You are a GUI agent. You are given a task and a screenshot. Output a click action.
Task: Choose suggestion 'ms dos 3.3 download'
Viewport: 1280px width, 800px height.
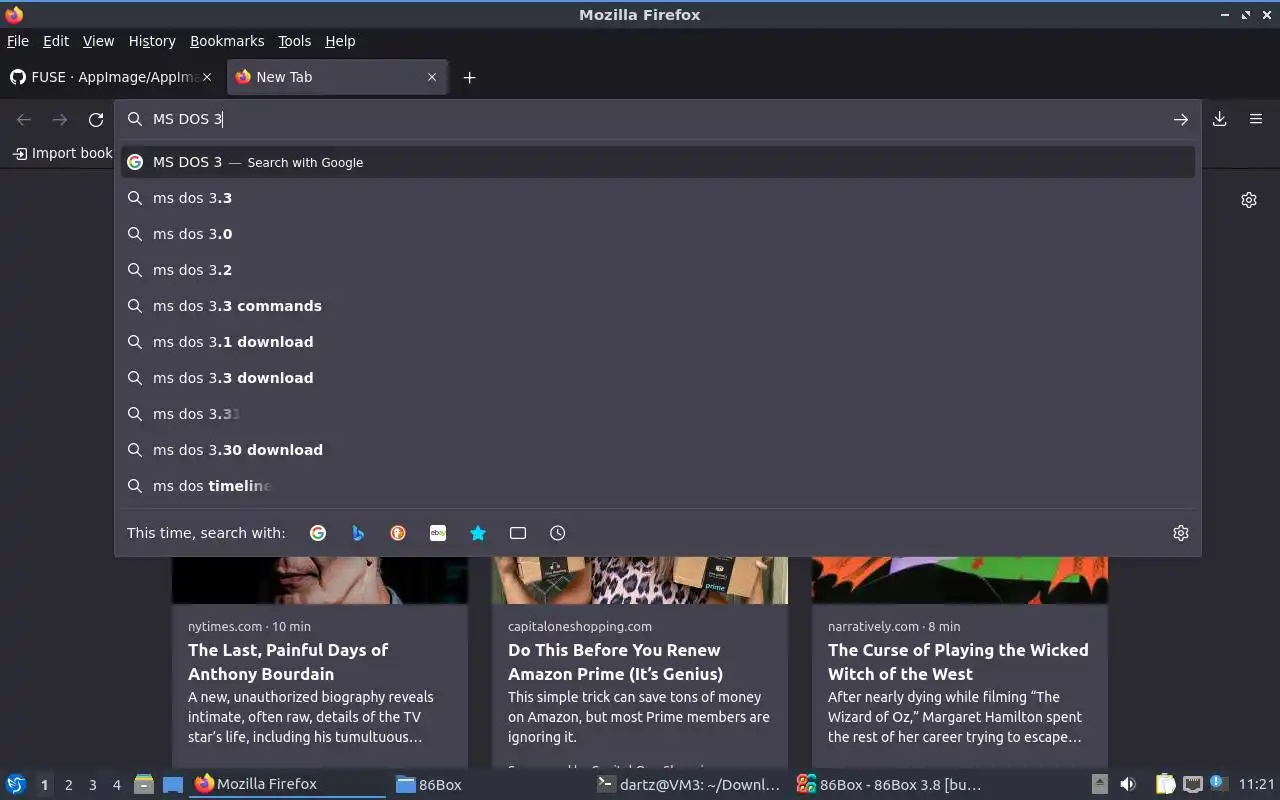(658, 378)
